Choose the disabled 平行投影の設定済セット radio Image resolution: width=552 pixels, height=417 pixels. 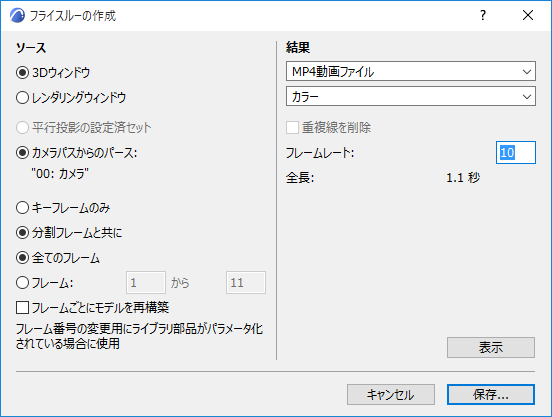[23, 127]
